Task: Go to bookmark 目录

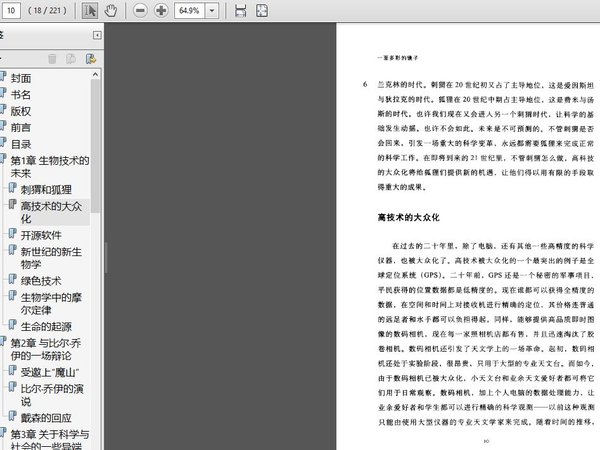Action: coord(21,144)
